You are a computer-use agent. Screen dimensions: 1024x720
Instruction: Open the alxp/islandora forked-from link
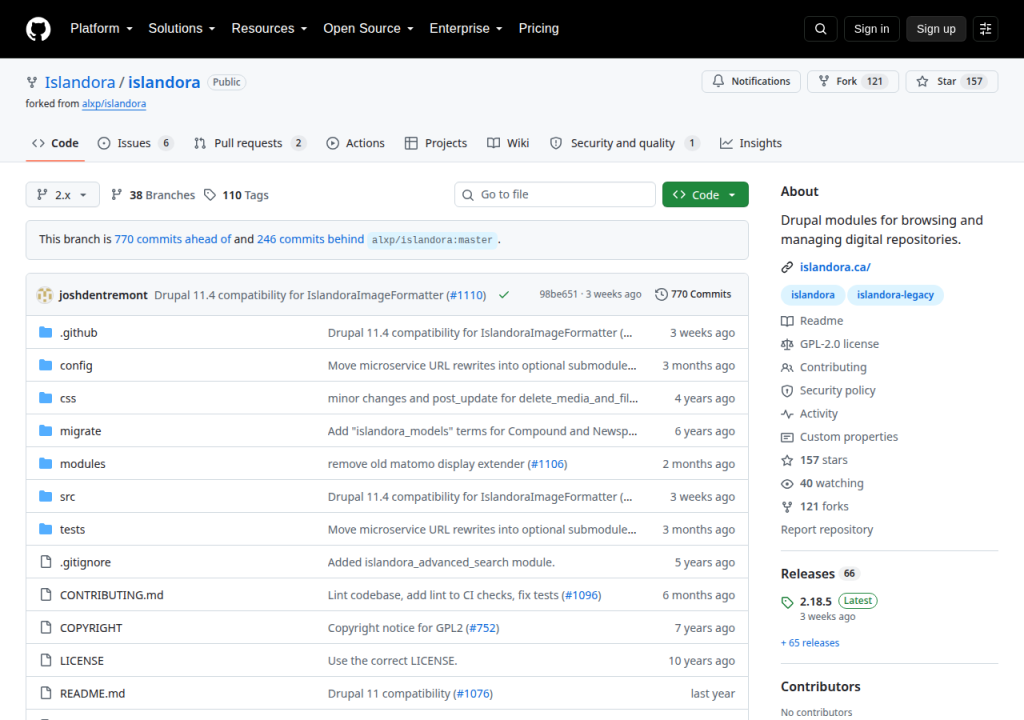point(114,103)
